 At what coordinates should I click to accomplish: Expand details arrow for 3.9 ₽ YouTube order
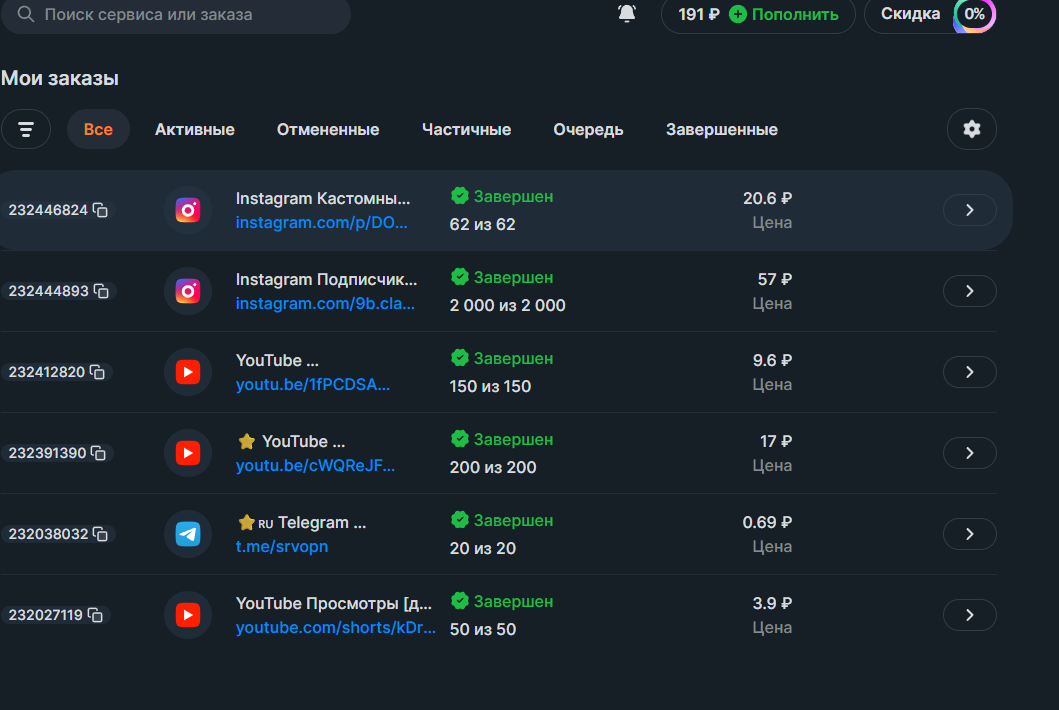pyautogui.click(x=969, y=615)
